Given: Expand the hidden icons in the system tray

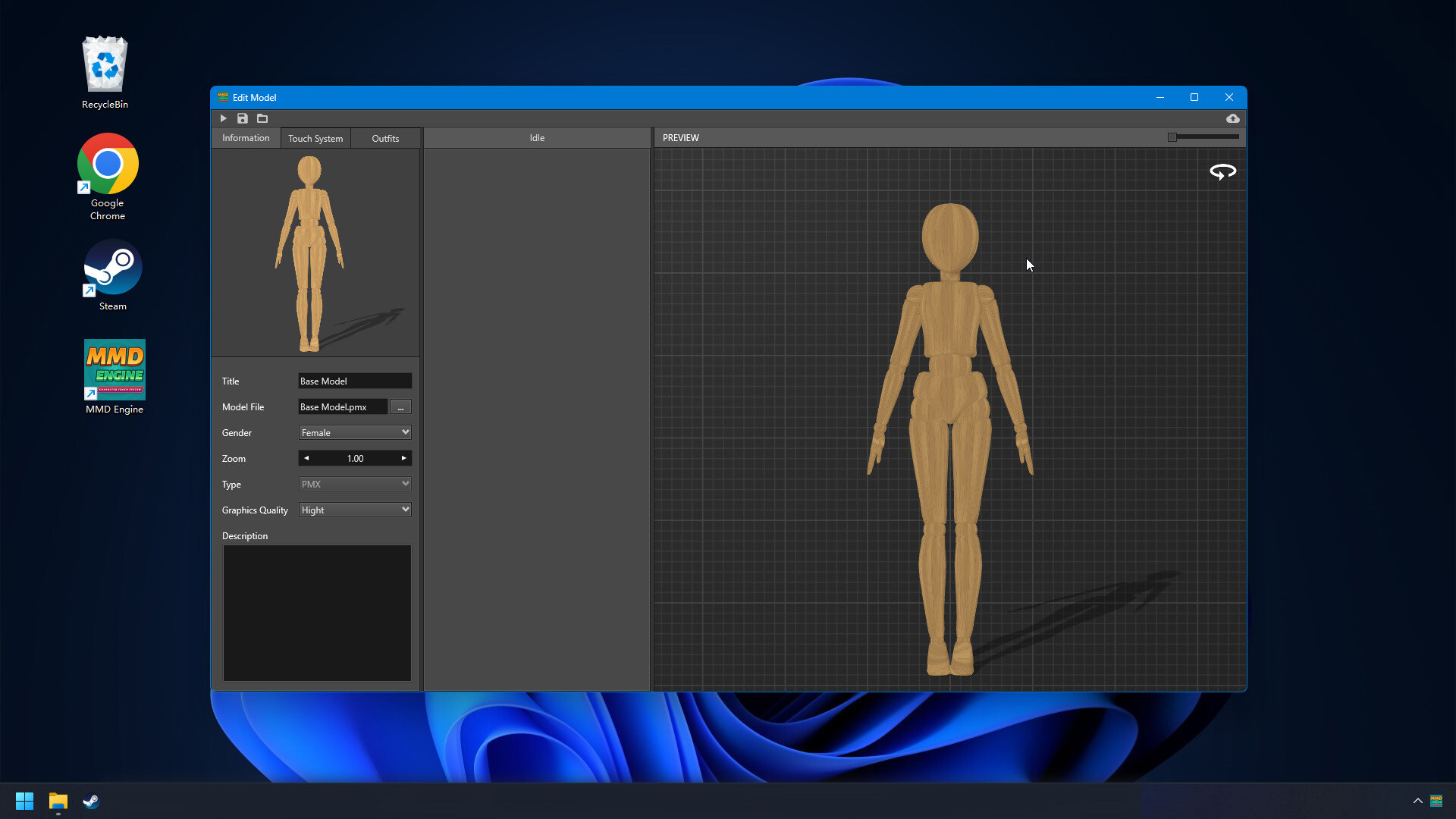Looking at the screenshot, I should point(1417,801).
